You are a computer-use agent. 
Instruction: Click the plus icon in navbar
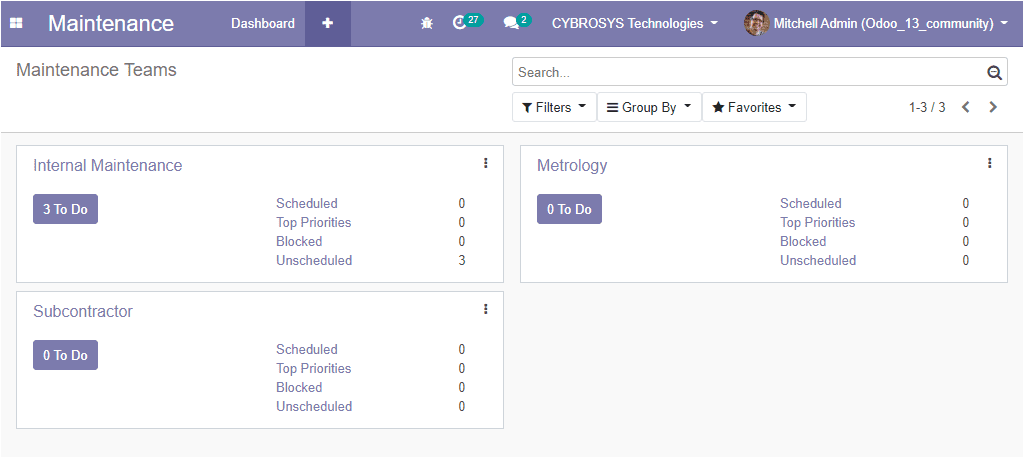327,23
